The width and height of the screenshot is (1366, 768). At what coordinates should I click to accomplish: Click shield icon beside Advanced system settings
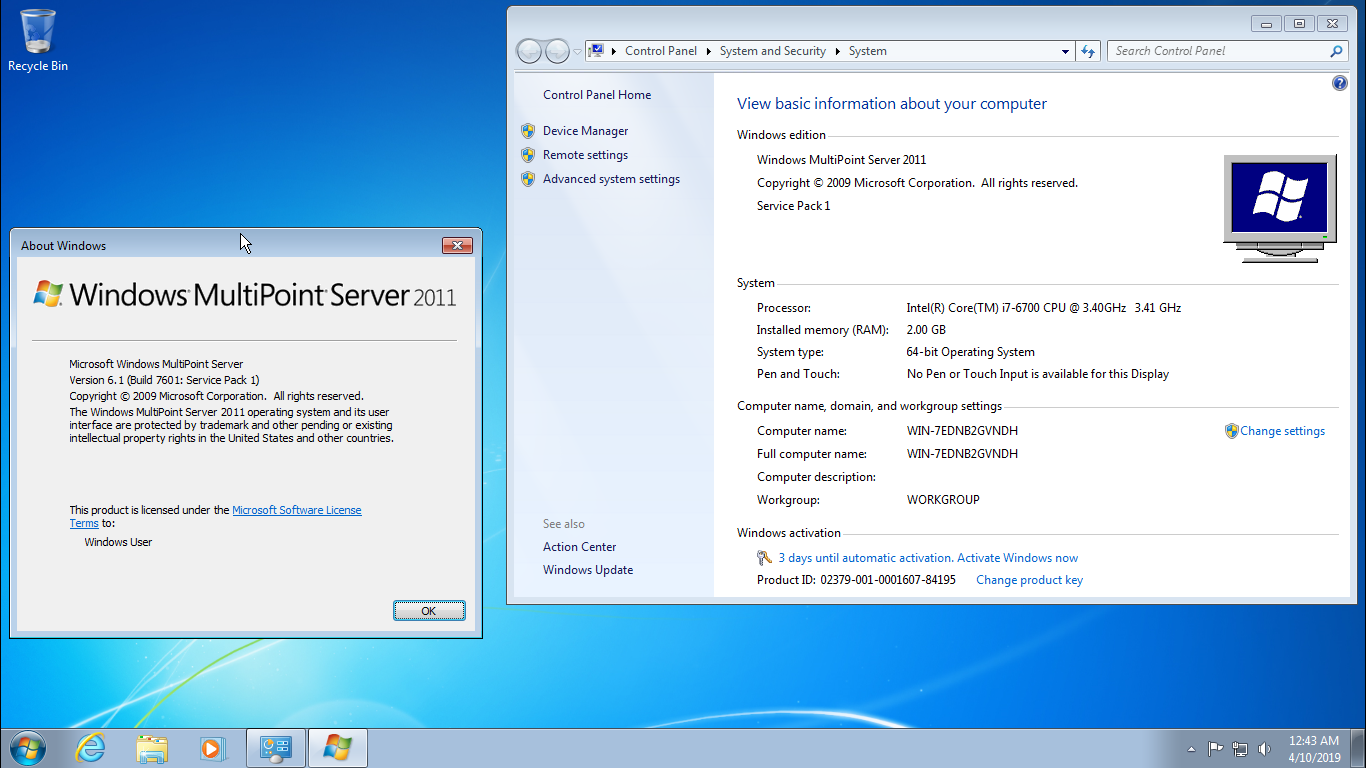[x=528, y=179]
